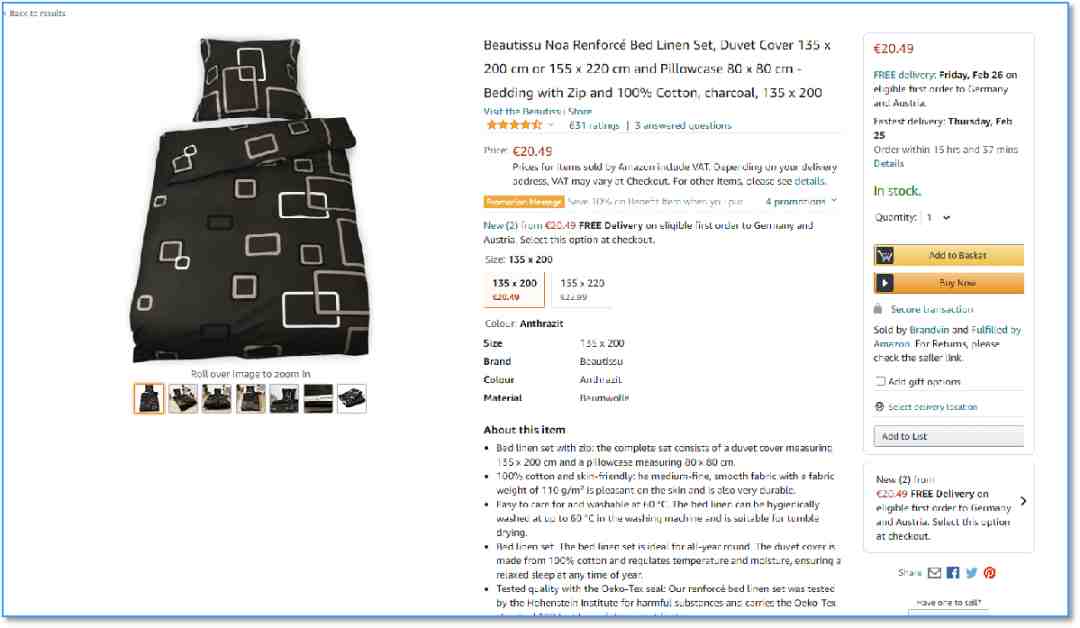
Task: Select the 135 x 200 size option
Action: 514,289
